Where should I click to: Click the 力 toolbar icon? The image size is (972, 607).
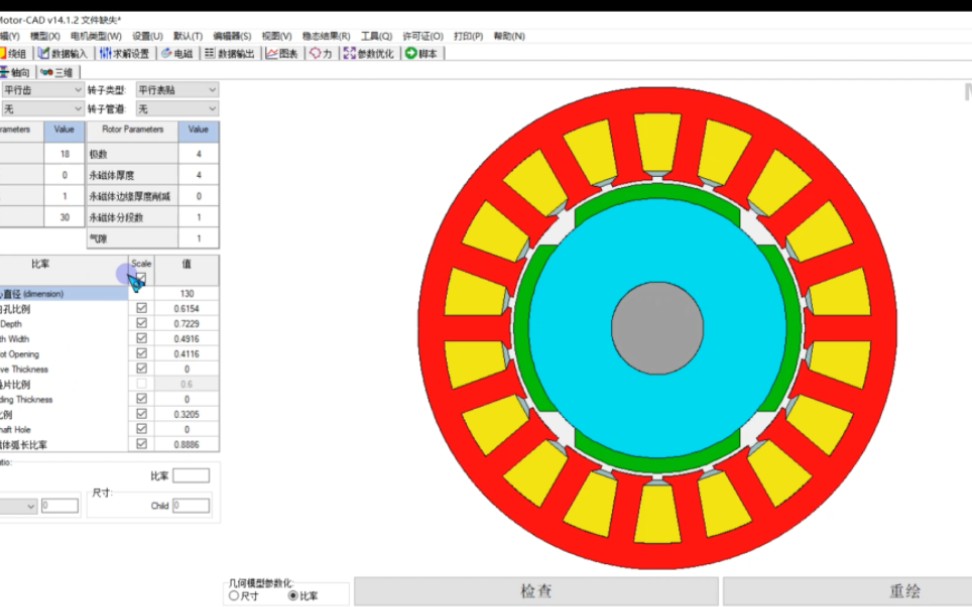pos(322,53)
